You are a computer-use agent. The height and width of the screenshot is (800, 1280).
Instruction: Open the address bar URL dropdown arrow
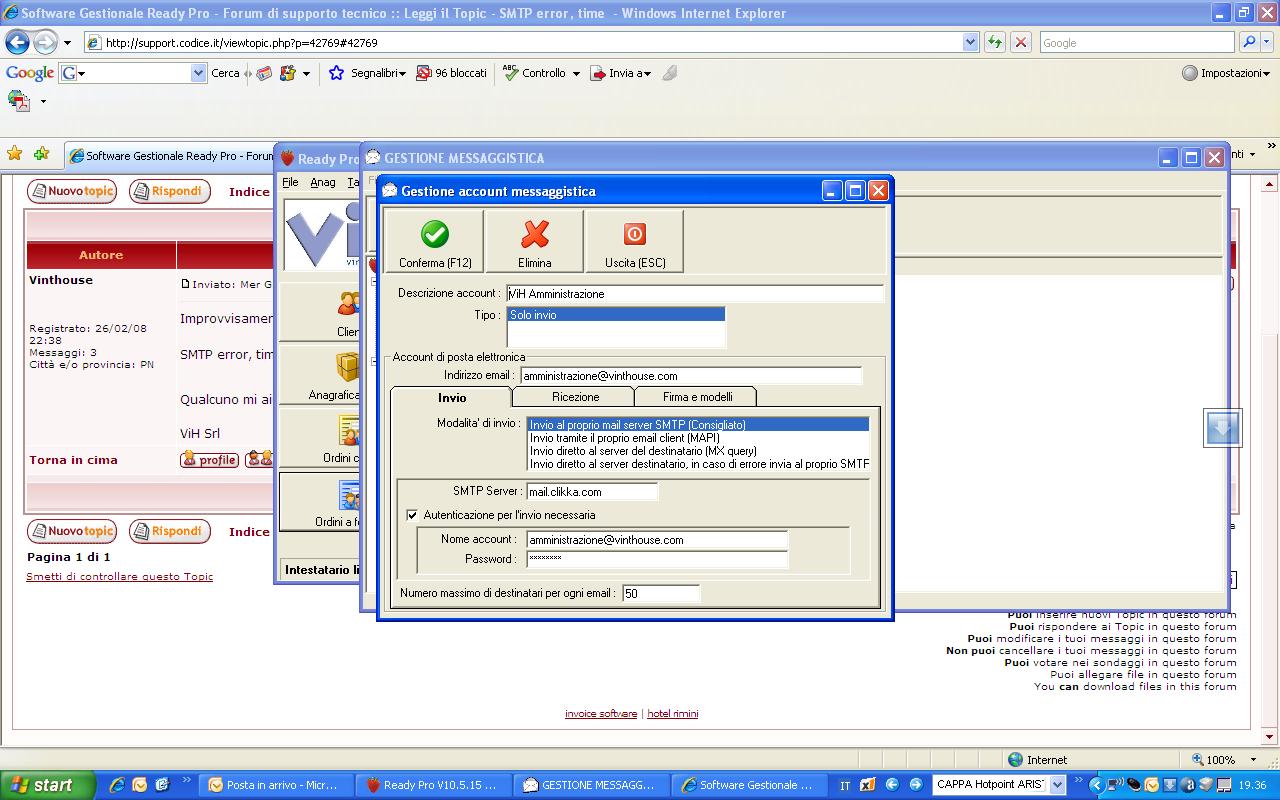coord(970,42)
